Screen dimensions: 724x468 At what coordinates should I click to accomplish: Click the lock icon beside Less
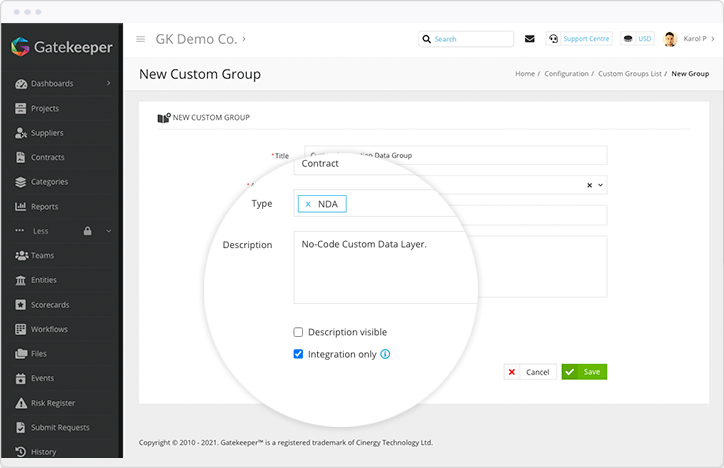(87, 230)
